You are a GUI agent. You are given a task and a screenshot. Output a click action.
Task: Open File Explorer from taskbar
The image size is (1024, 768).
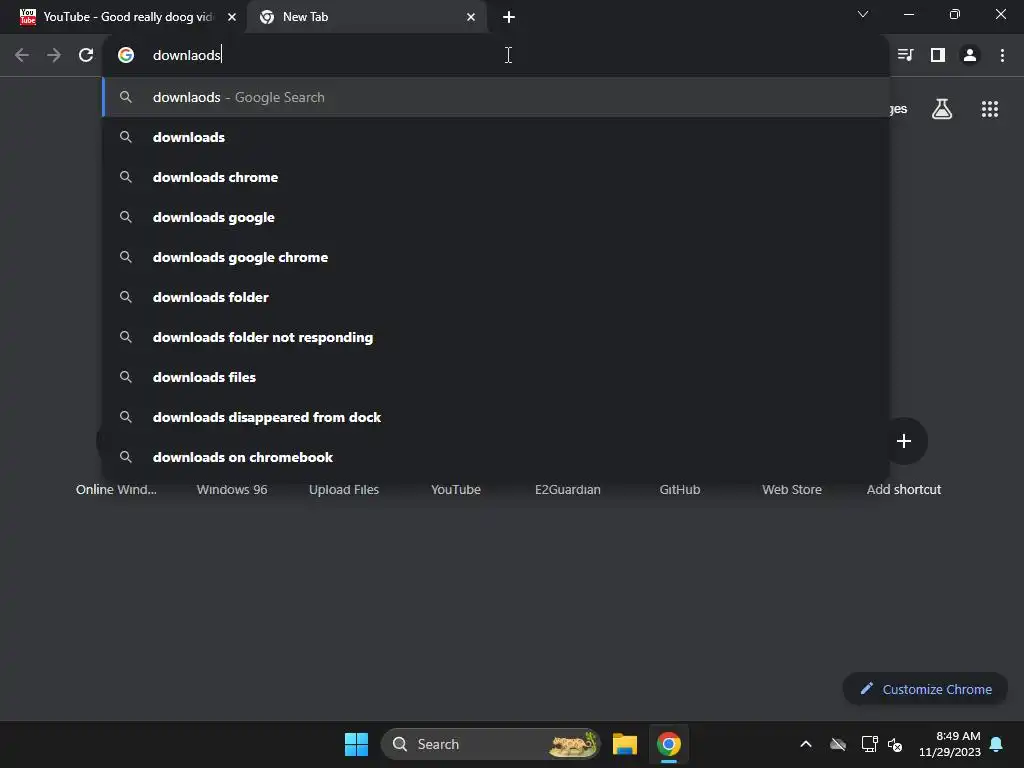pos(625,744)
